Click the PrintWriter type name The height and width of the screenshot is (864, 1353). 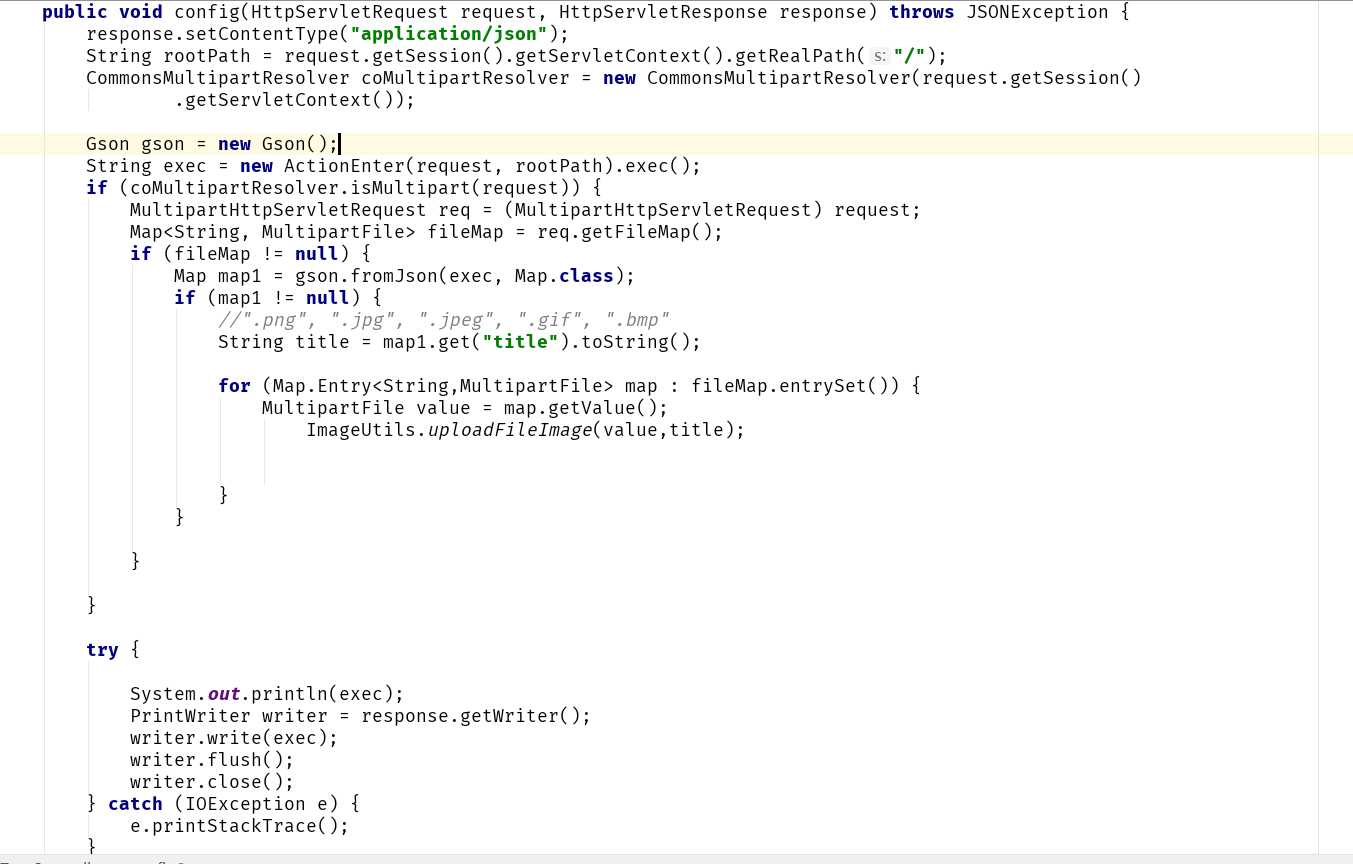[190, 716]
